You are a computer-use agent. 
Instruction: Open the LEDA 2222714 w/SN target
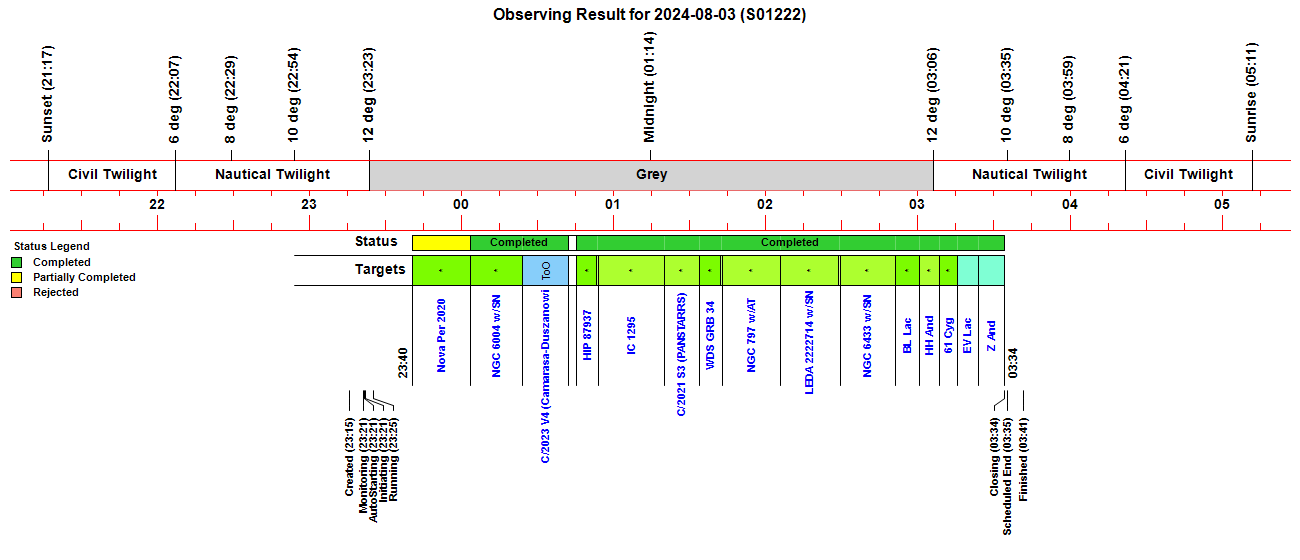pyautogui.click(x=810, y=341)
